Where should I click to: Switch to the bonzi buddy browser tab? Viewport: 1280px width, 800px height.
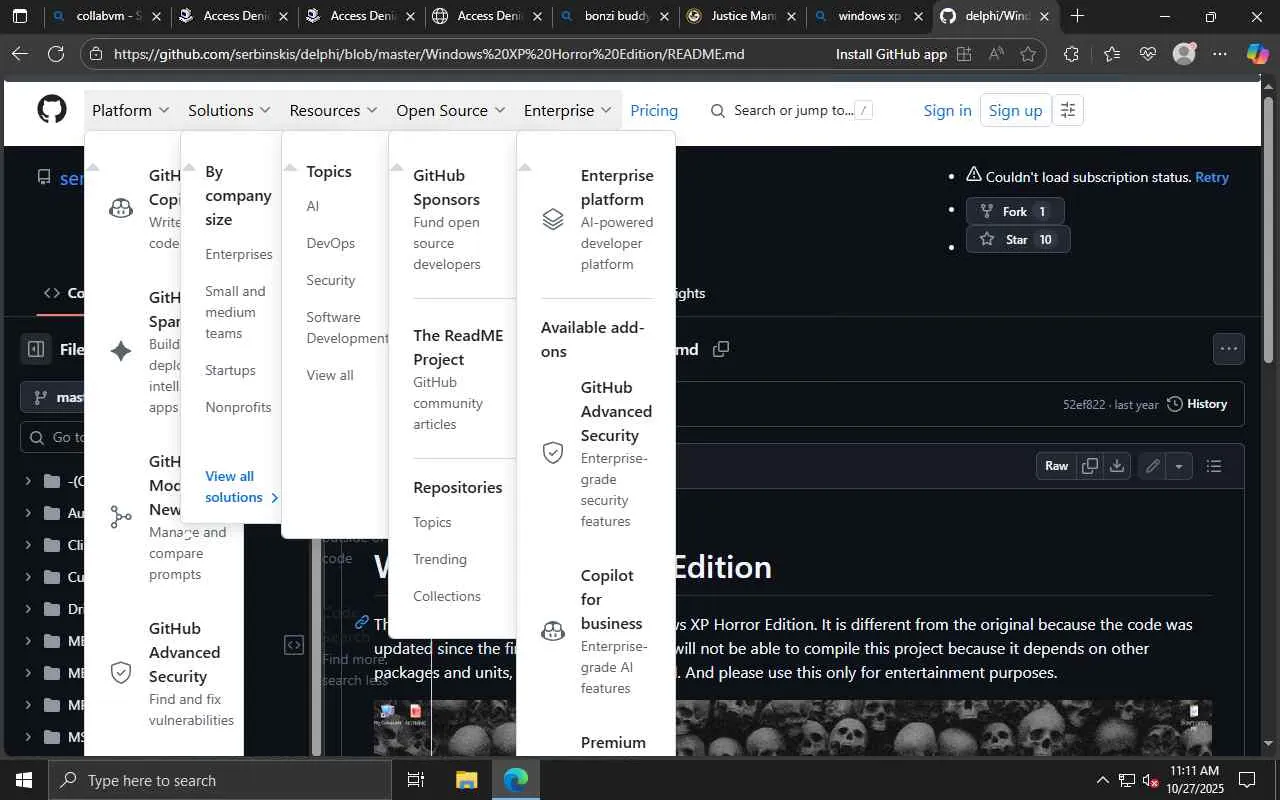615,16
